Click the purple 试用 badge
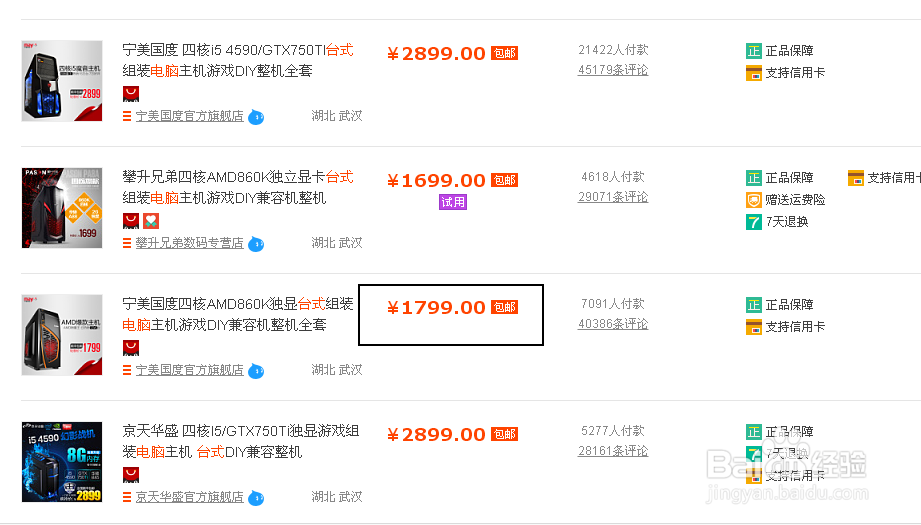This screenshot has width=921, height=525. (453, 202)
